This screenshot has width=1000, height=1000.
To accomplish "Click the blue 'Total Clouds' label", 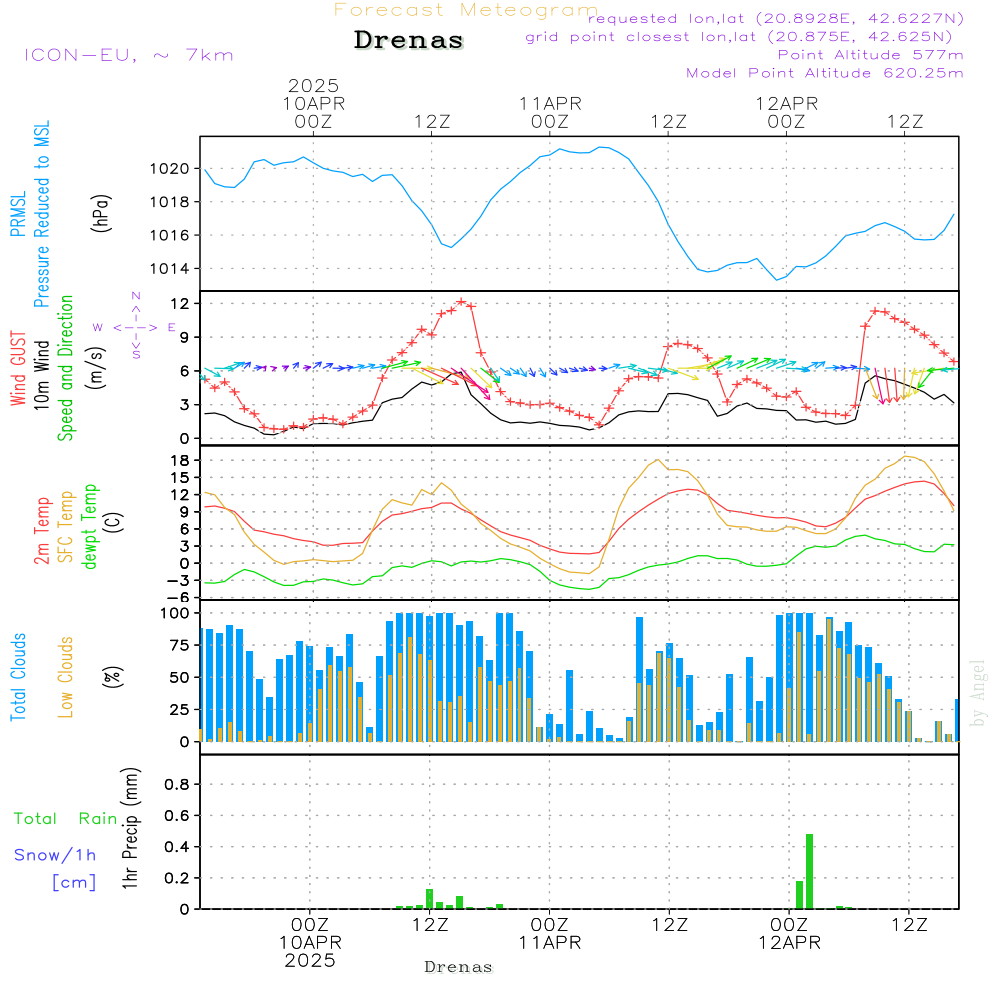I will (x=18, y=677).
